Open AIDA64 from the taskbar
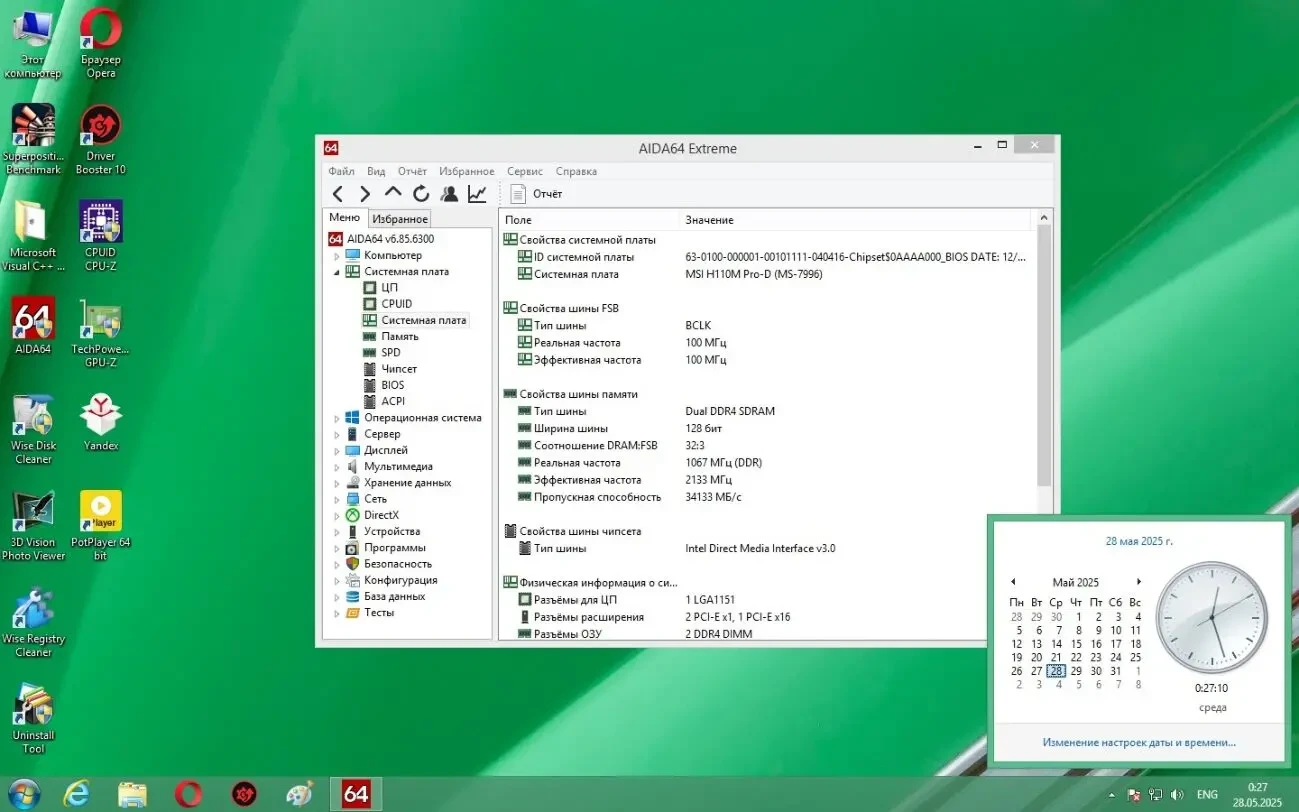1299x812 pixels. [356, 793]
